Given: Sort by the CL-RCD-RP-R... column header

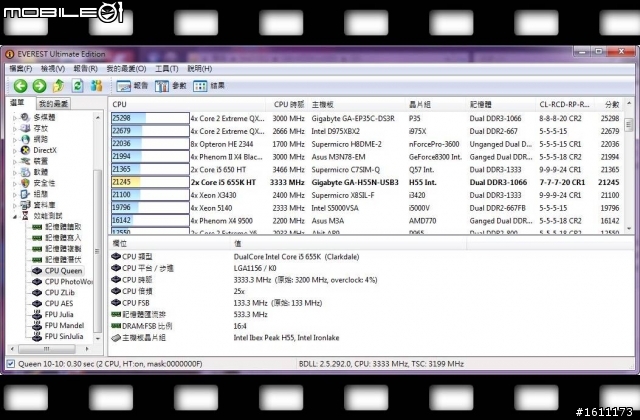Looking at the screenshot, I should click(564, 104).
